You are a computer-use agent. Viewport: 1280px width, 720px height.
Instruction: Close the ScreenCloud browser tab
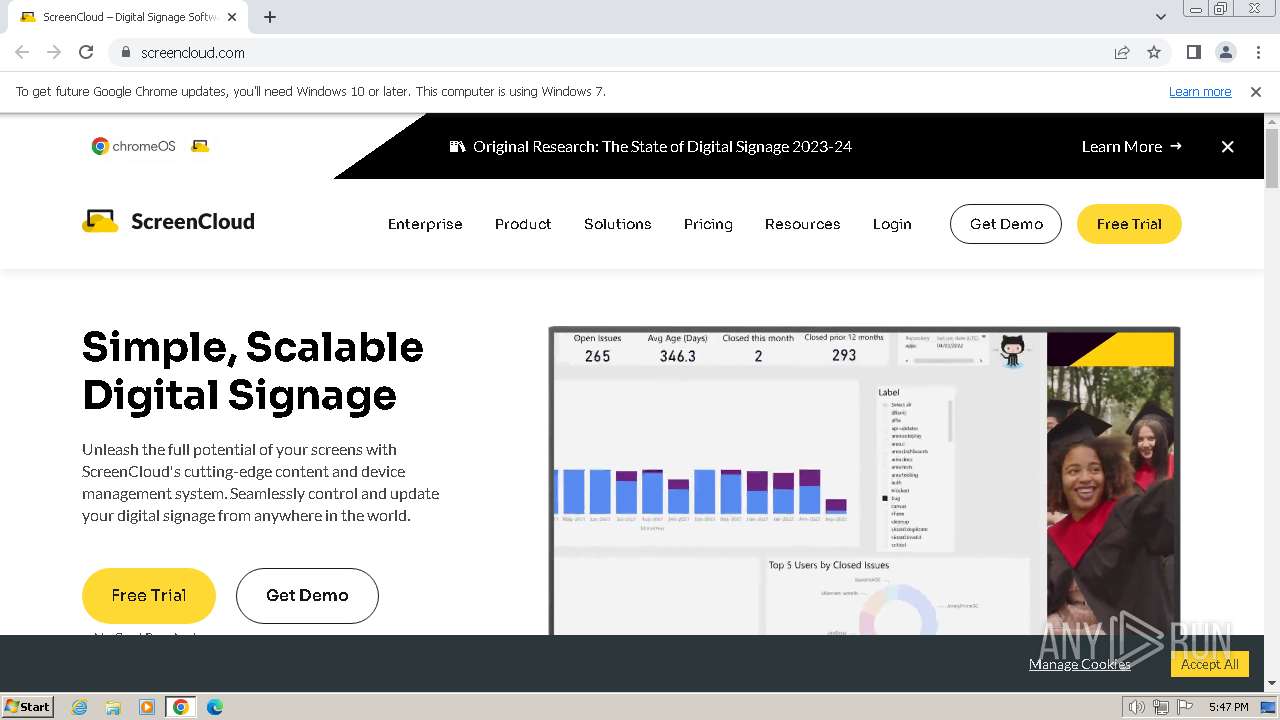232,17
